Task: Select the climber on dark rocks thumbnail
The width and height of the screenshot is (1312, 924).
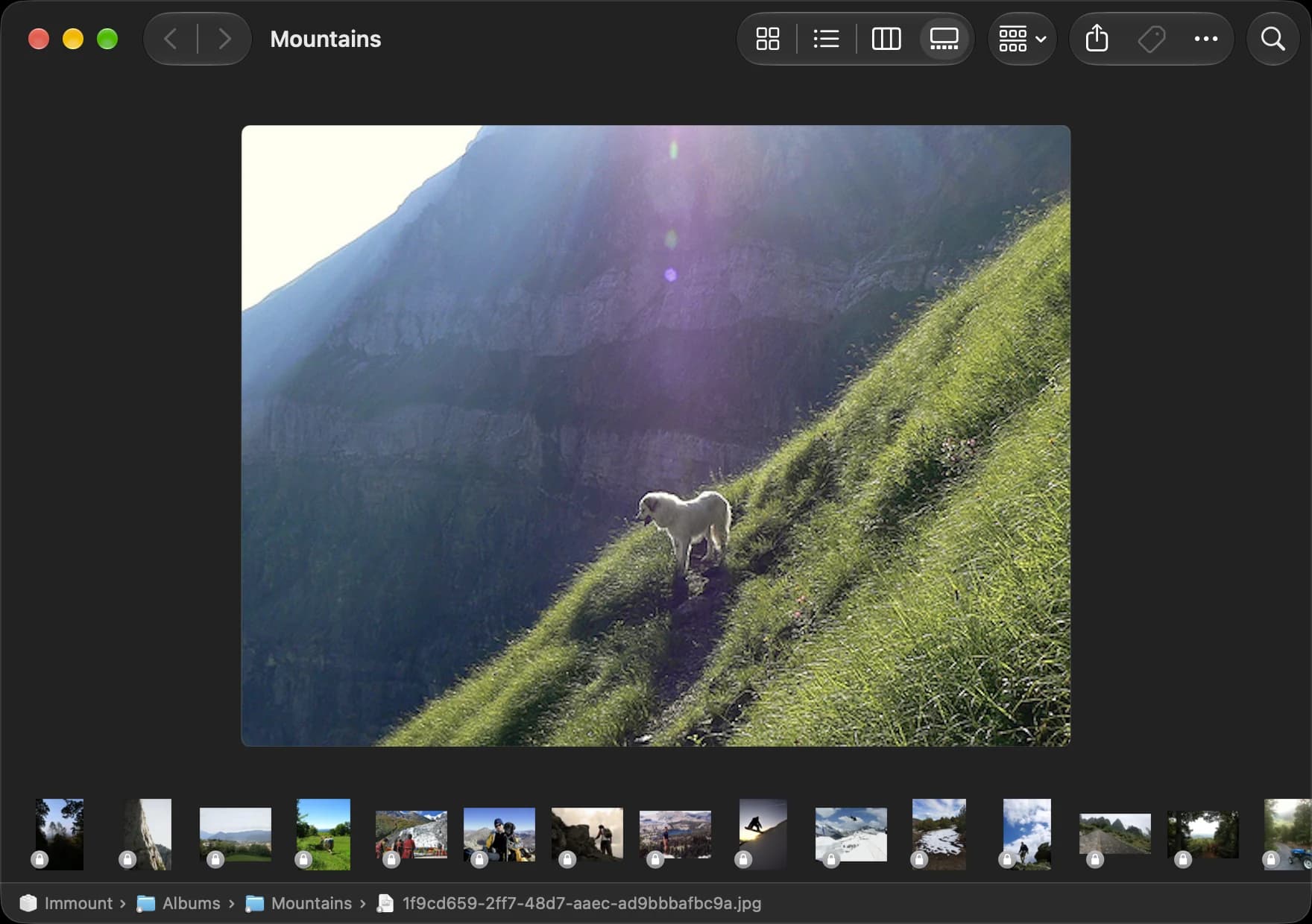Action: (587, 835)
